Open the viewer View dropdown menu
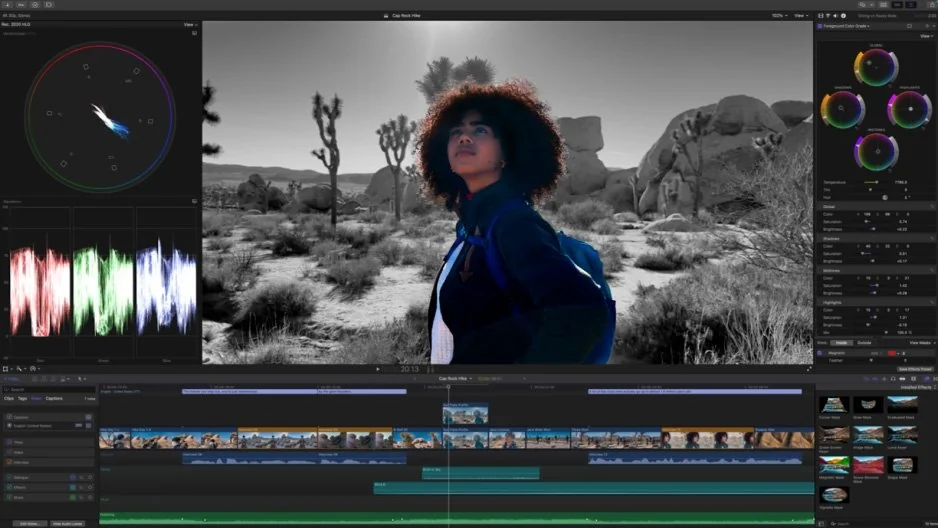 click(800, 15)
